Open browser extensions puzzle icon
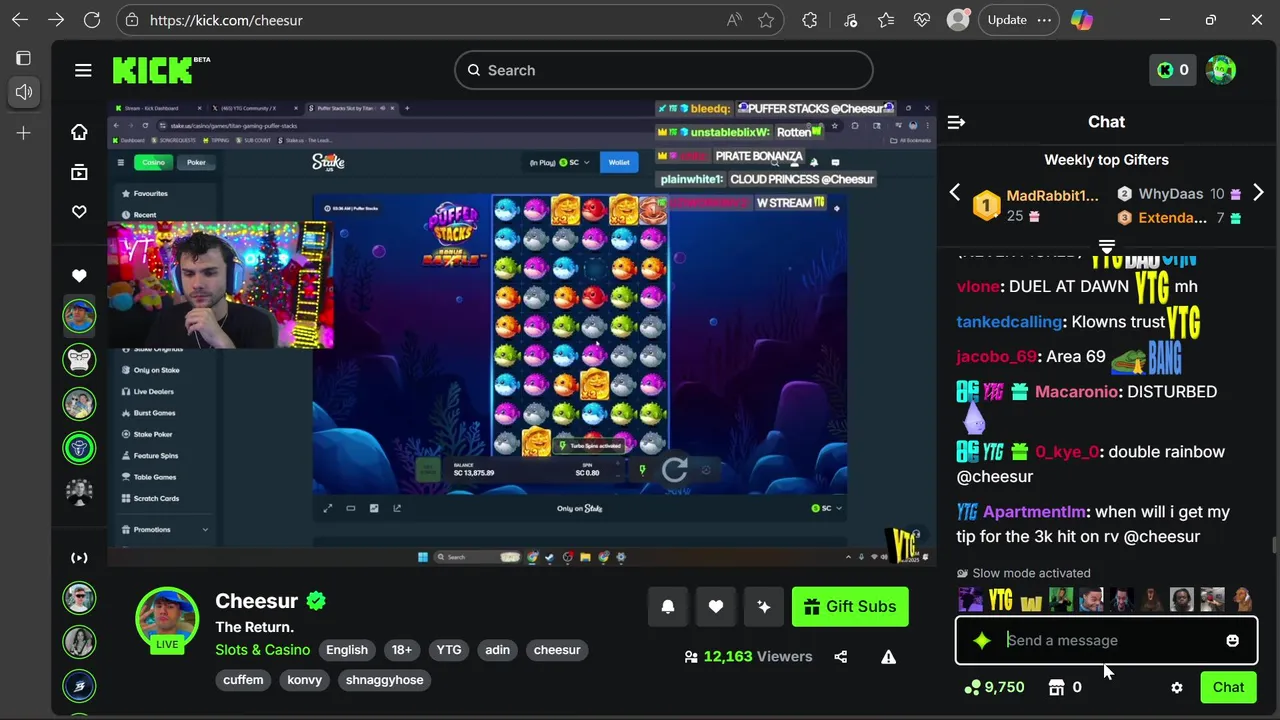The image size is (1280, 720). pos(810,20)
